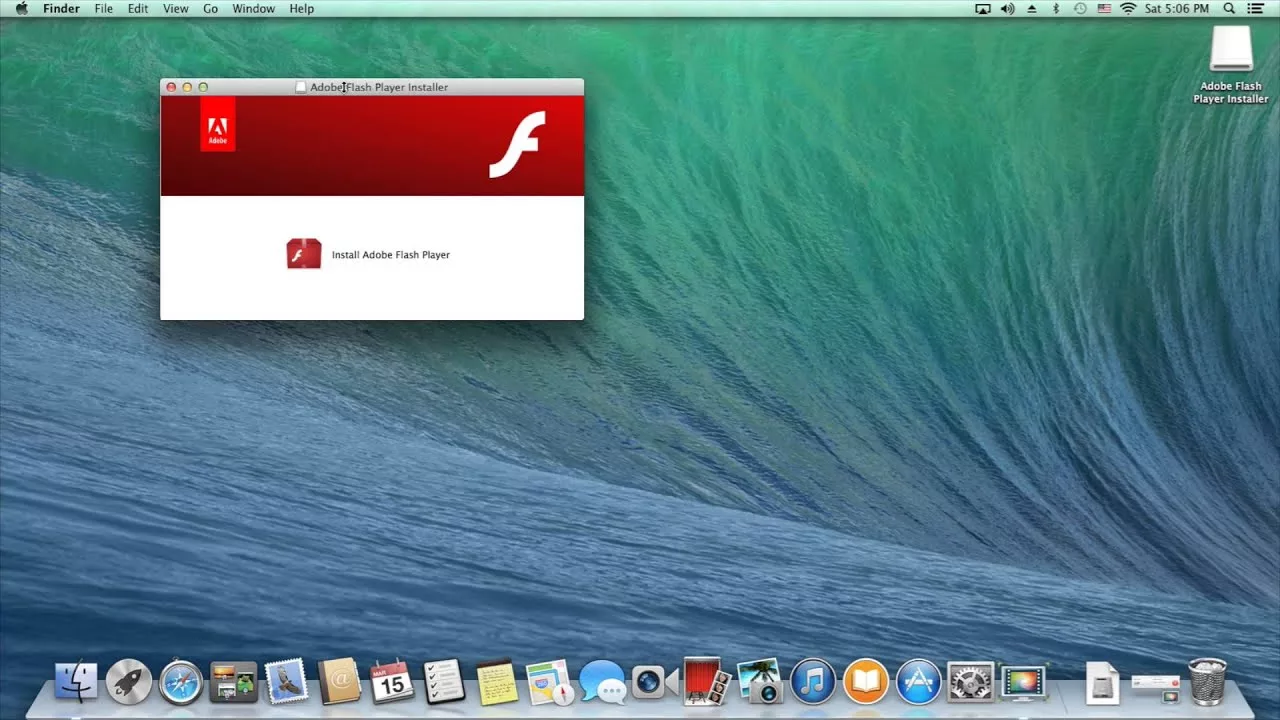Image resolution: width=1280 pixels, height=720 pixels.
Task: Open the App Store
Action: (x=918, y=684)
